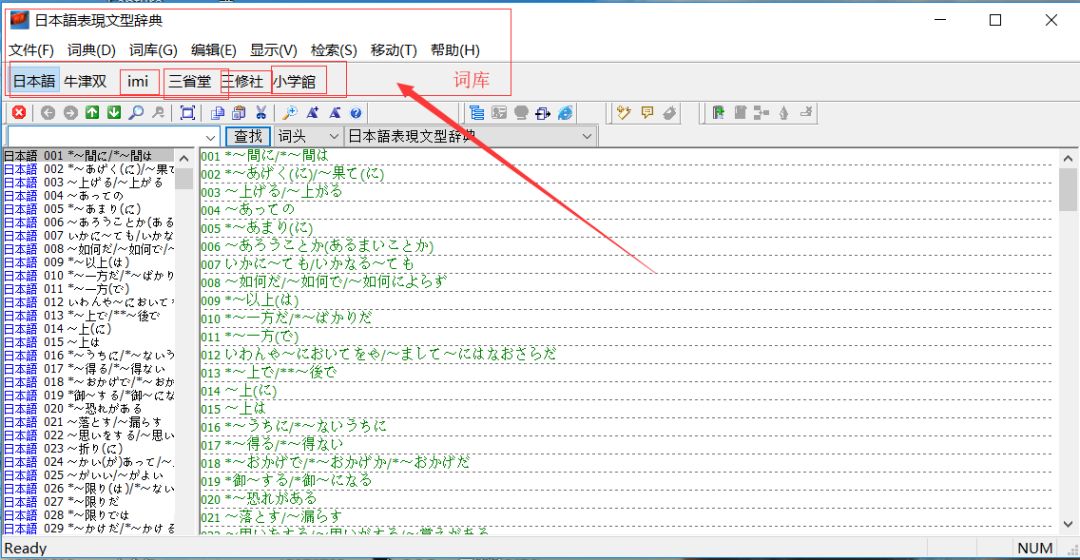1080x560 pixels.
Task: Click the blue question mark help icon
Action: [356, 113]
